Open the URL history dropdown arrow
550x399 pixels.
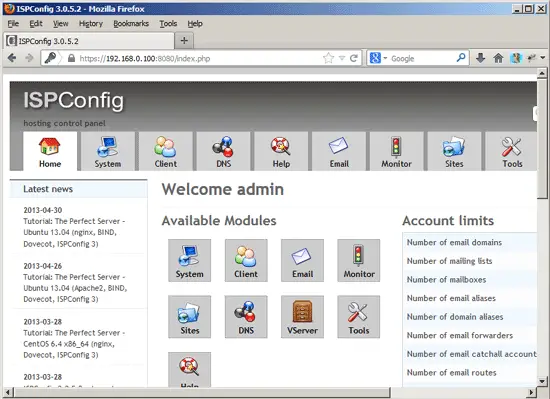pyautogui.click(x=342, y=58)
